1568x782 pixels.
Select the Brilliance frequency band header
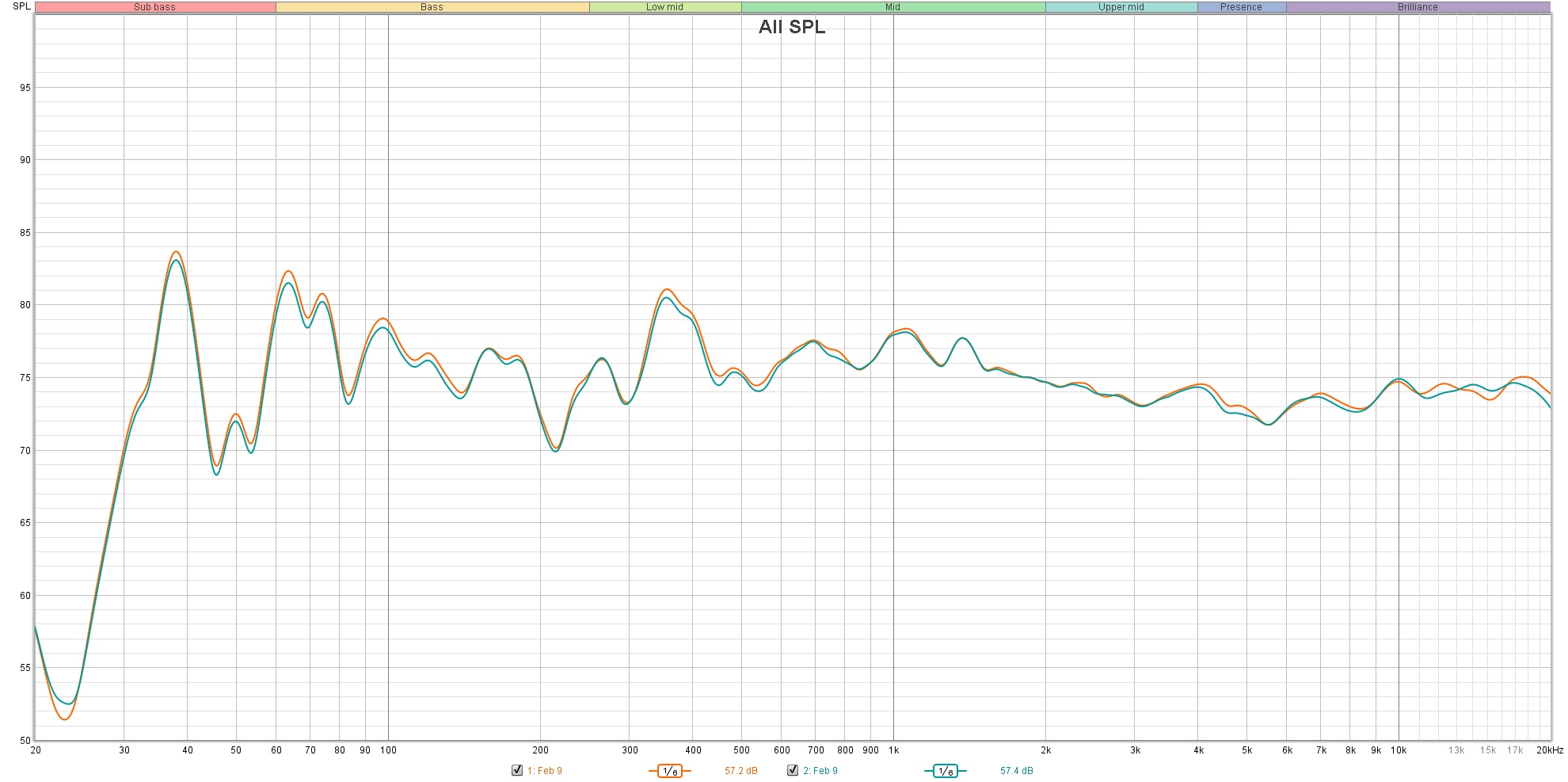[x=1418, y=7]
